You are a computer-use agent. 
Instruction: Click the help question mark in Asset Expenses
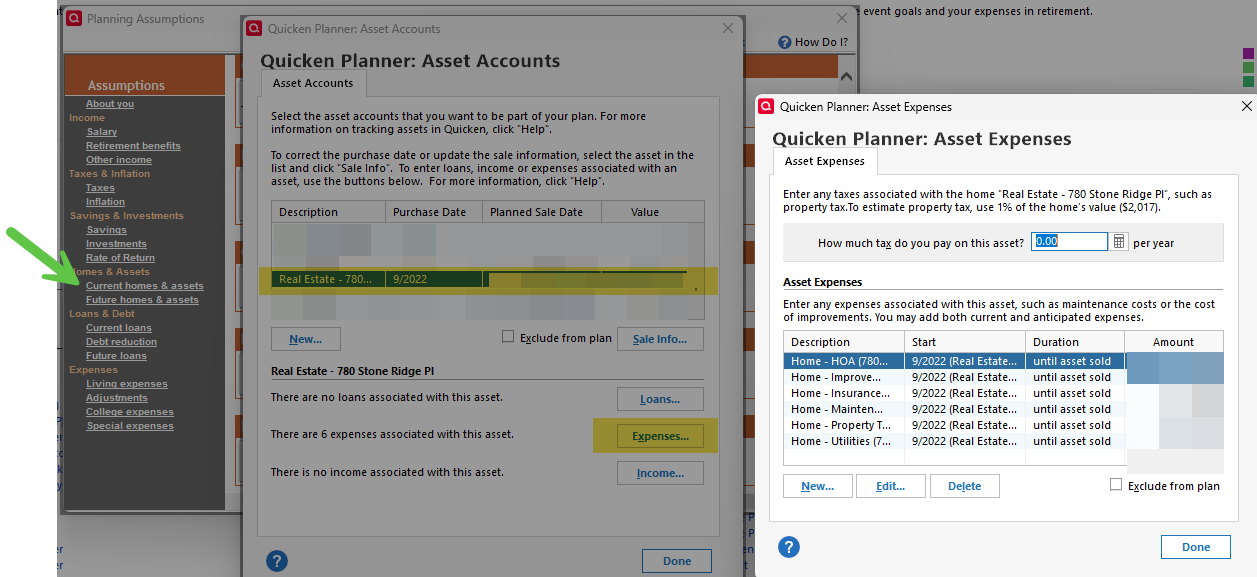coord(789,547)
